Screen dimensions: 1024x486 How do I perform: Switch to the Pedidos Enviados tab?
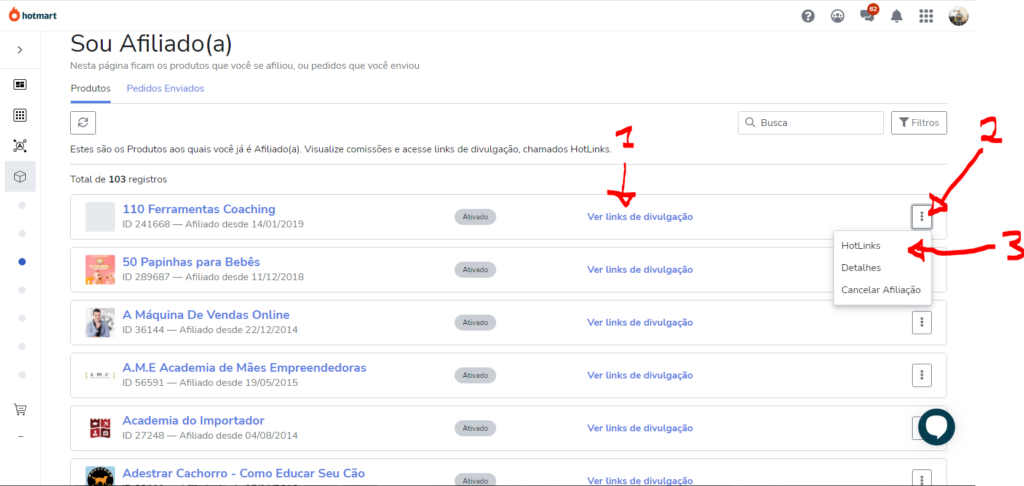point(165,88)
